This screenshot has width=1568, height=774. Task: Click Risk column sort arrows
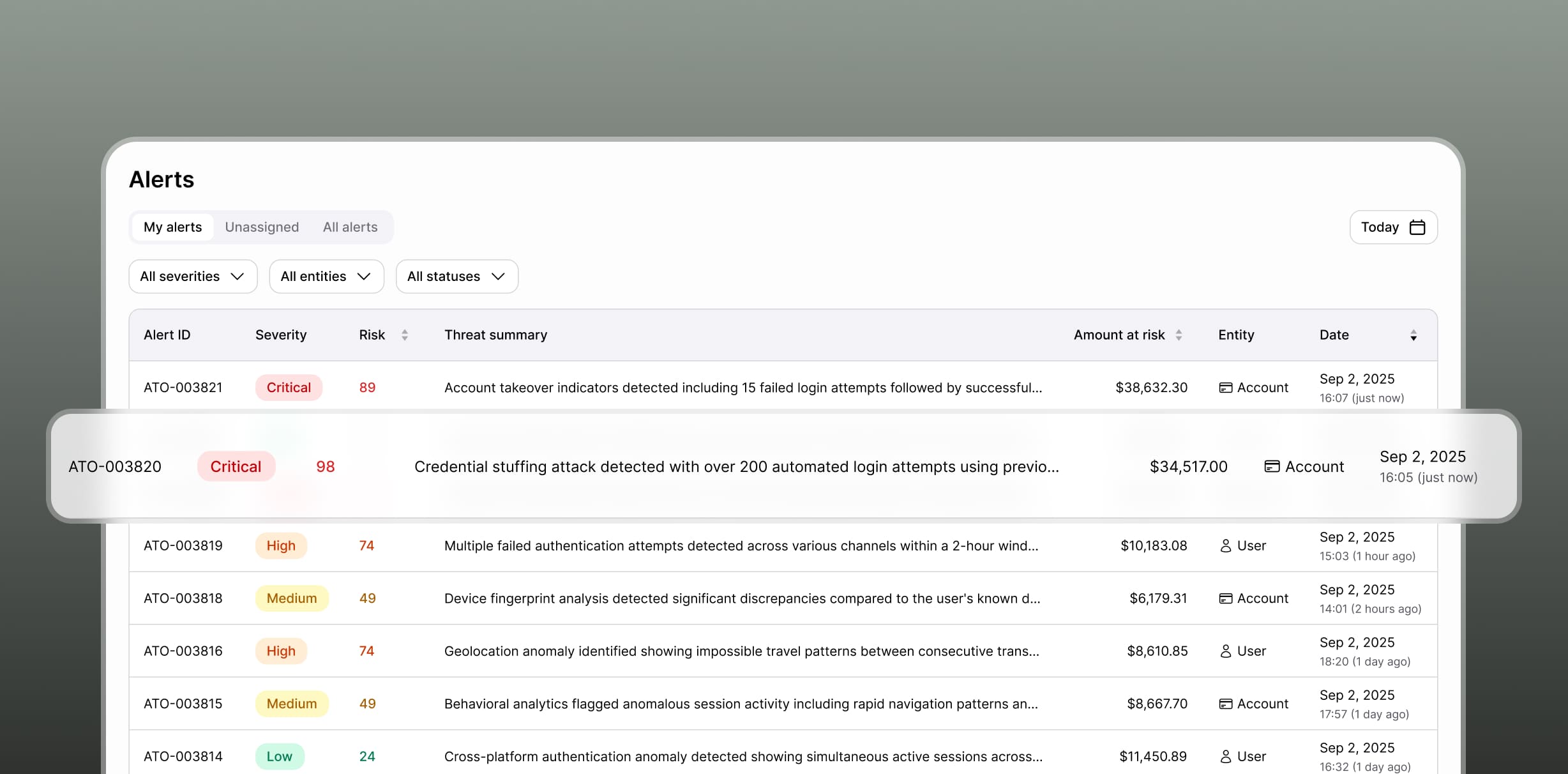[x=404, y=335]
